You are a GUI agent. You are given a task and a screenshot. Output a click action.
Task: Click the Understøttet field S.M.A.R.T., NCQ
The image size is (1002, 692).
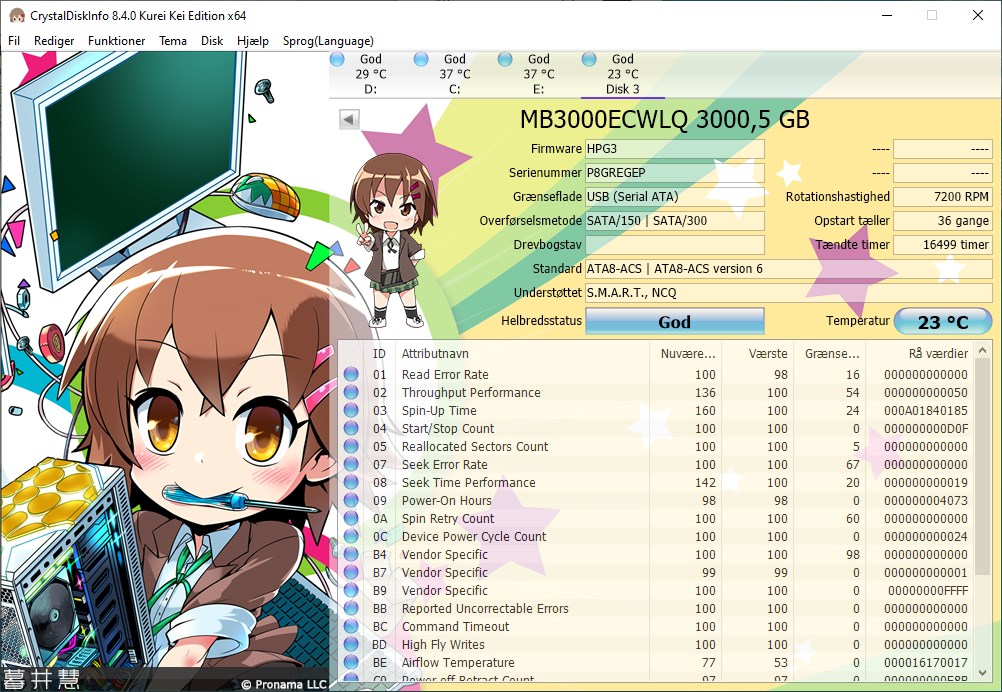click(789, 293)
